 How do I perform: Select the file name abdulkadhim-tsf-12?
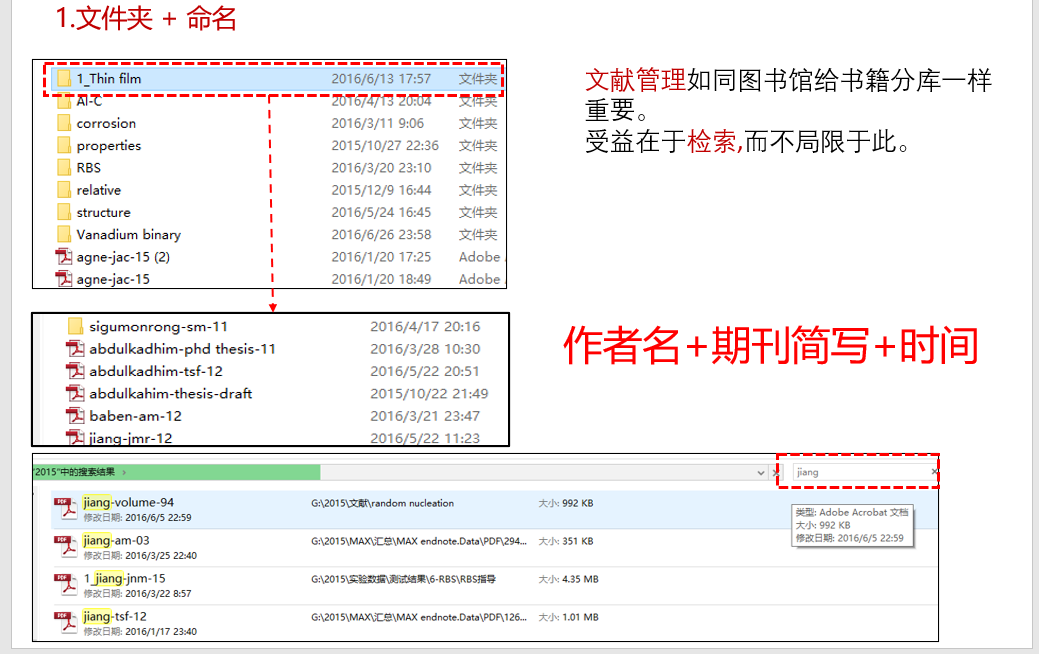(x=156, y=371)
